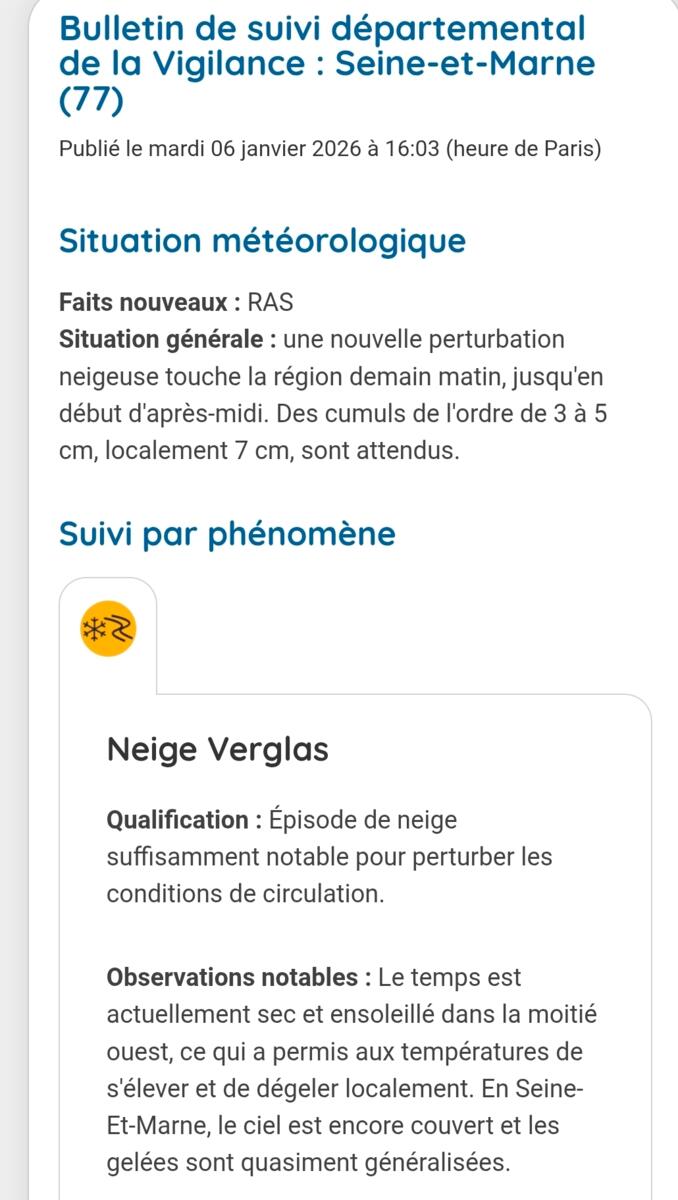Click the 'conditions de circulation' text
This screenshot has width=678, height=1200.
244,894
